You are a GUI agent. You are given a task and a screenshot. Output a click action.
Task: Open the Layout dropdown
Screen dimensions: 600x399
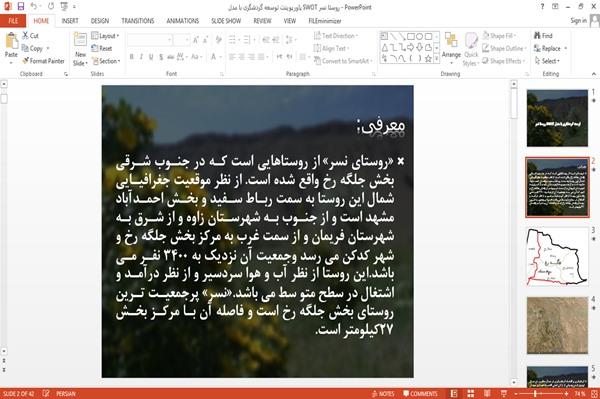[x=105, y=36]
